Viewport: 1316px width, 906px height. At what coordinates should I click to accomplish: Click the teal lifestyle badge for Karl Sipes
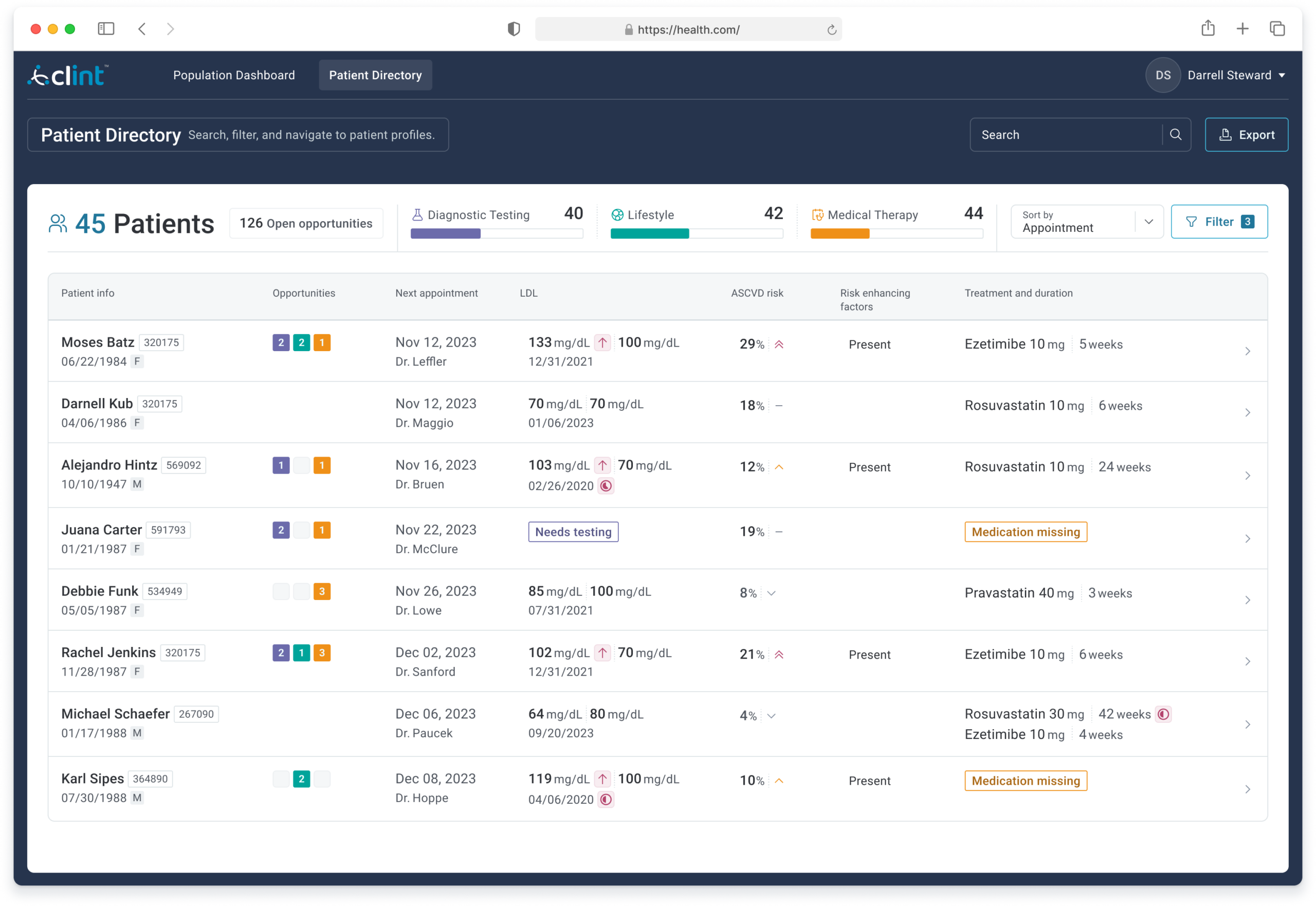[x=301, y=779]
